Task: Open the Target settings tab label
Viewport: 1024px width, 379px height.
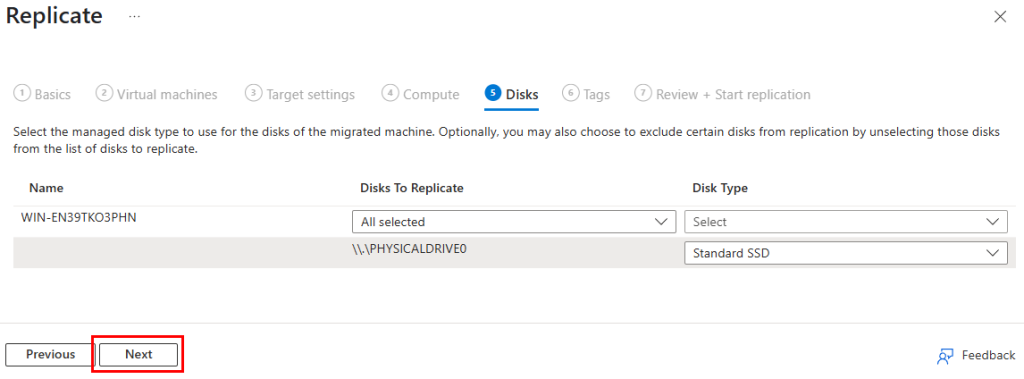Action: (311, 95)
